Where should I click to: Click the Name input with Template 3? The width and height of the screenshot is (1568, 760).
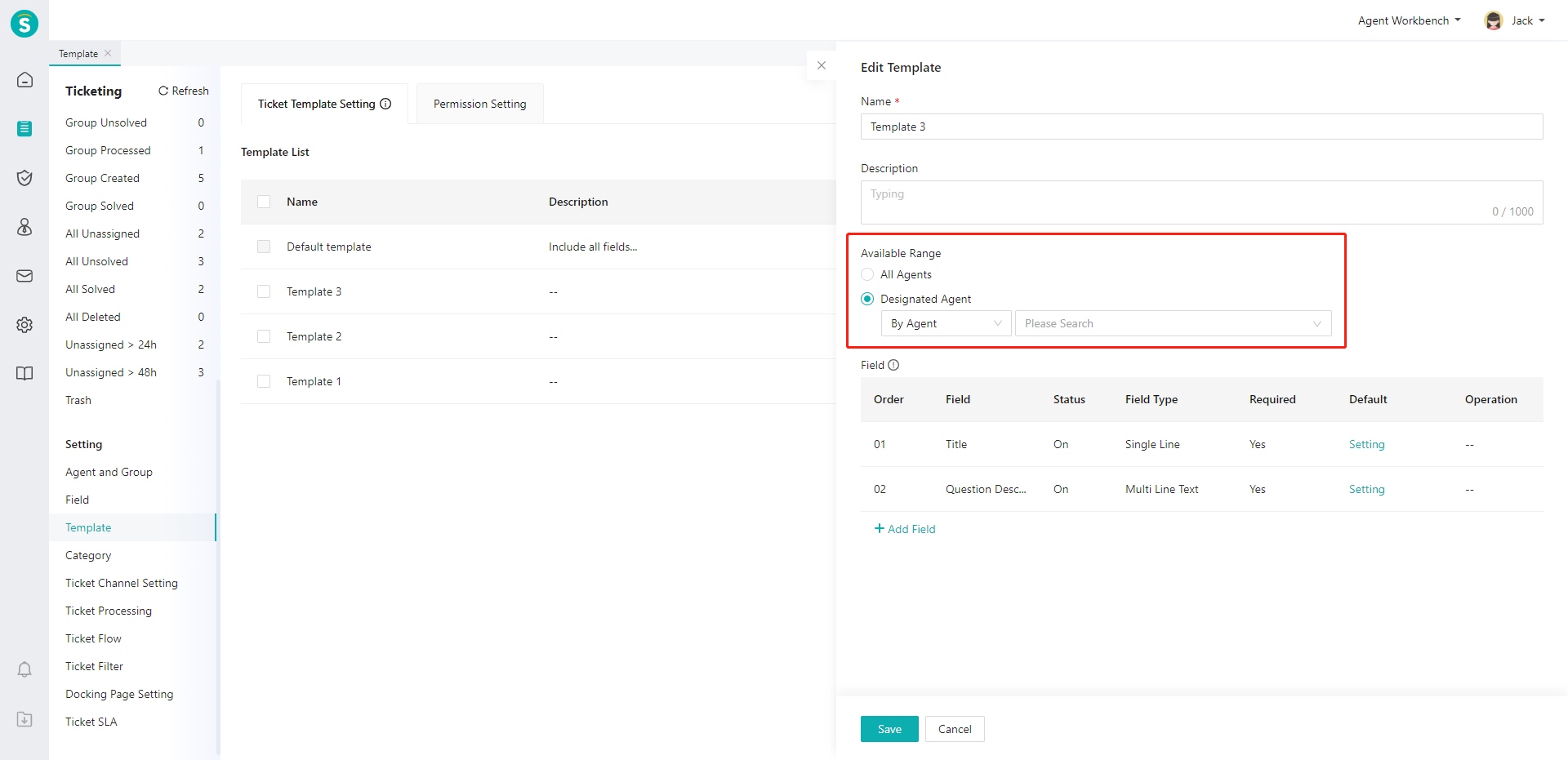pyautogui.click(x=1201, y=127)
